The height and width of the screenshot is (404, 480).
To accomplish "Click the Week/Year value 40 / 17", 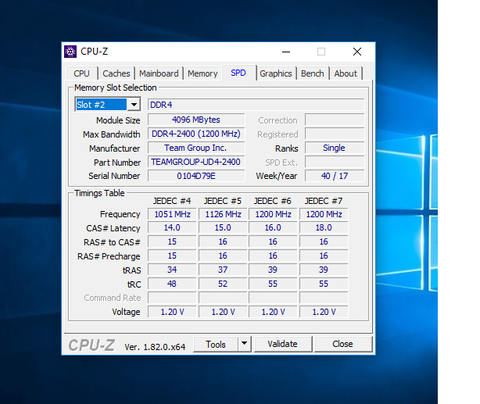I will [x=334, y=176].
